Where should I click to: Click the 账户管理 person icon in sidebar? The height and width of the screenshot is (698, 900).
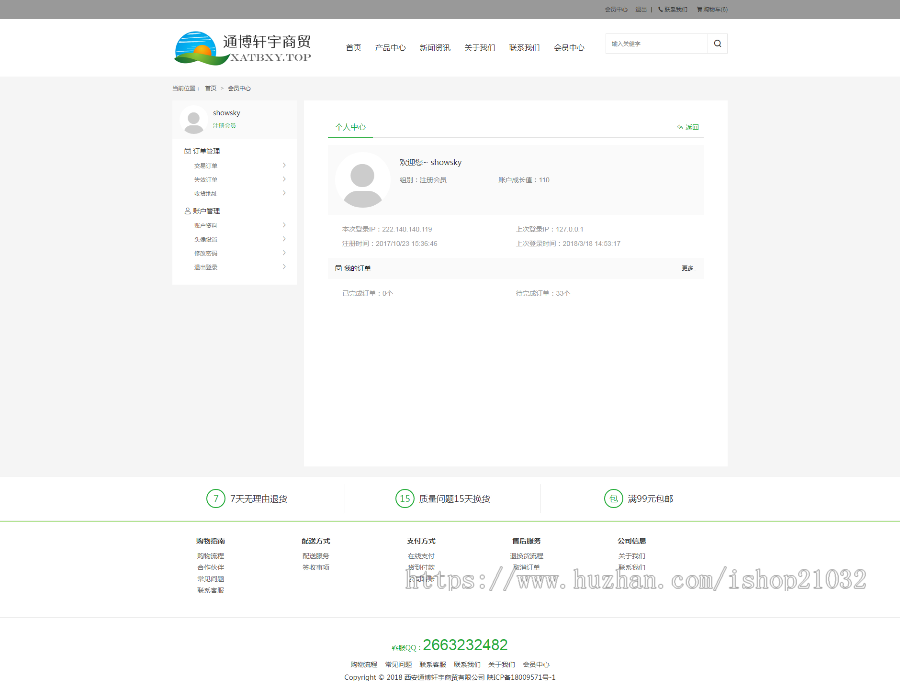point(187,210)
